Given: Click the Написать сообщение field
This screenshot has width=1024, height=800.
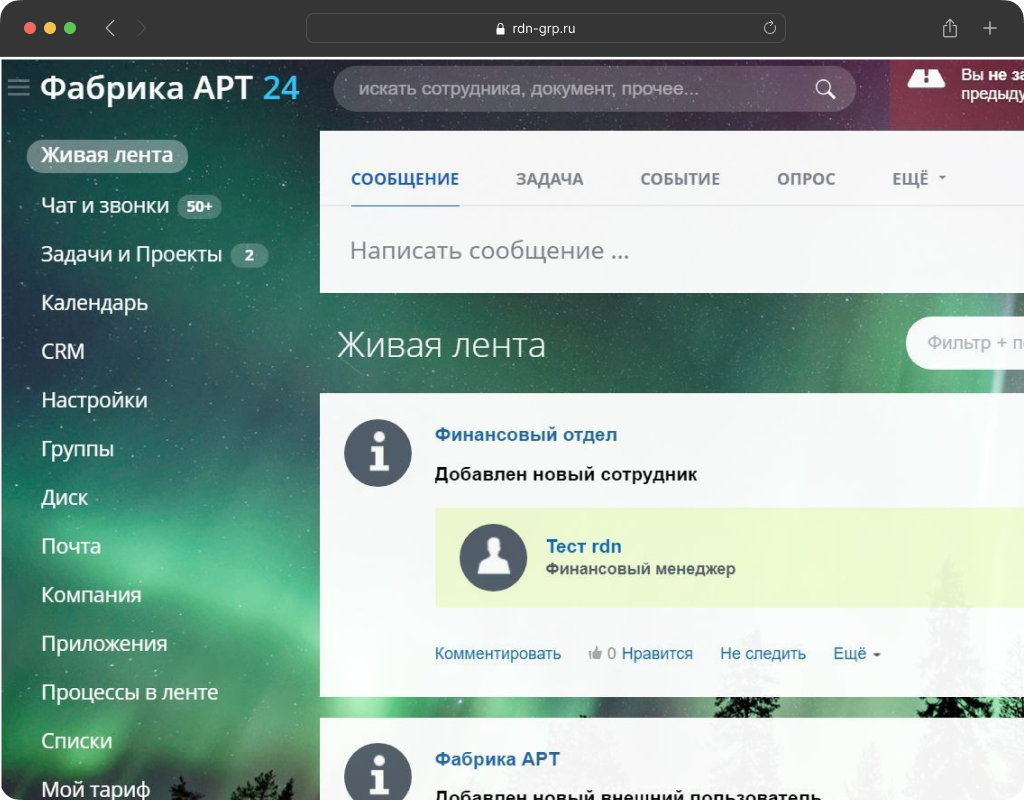Looking at the screenshot, I should point(600,251).
